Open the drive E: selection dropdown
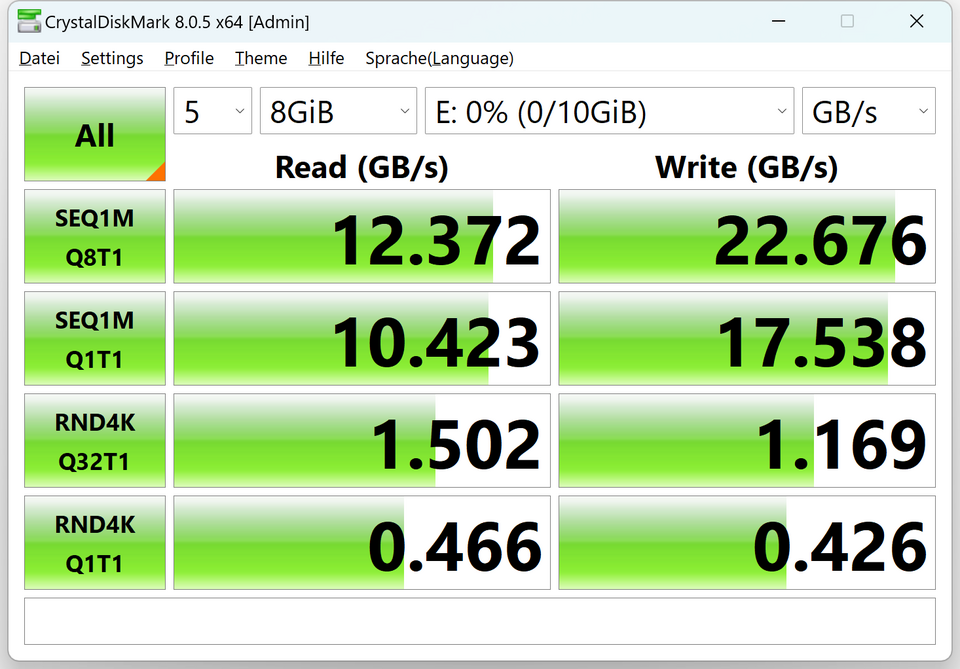The image size is (960, 669). (609, 111)
